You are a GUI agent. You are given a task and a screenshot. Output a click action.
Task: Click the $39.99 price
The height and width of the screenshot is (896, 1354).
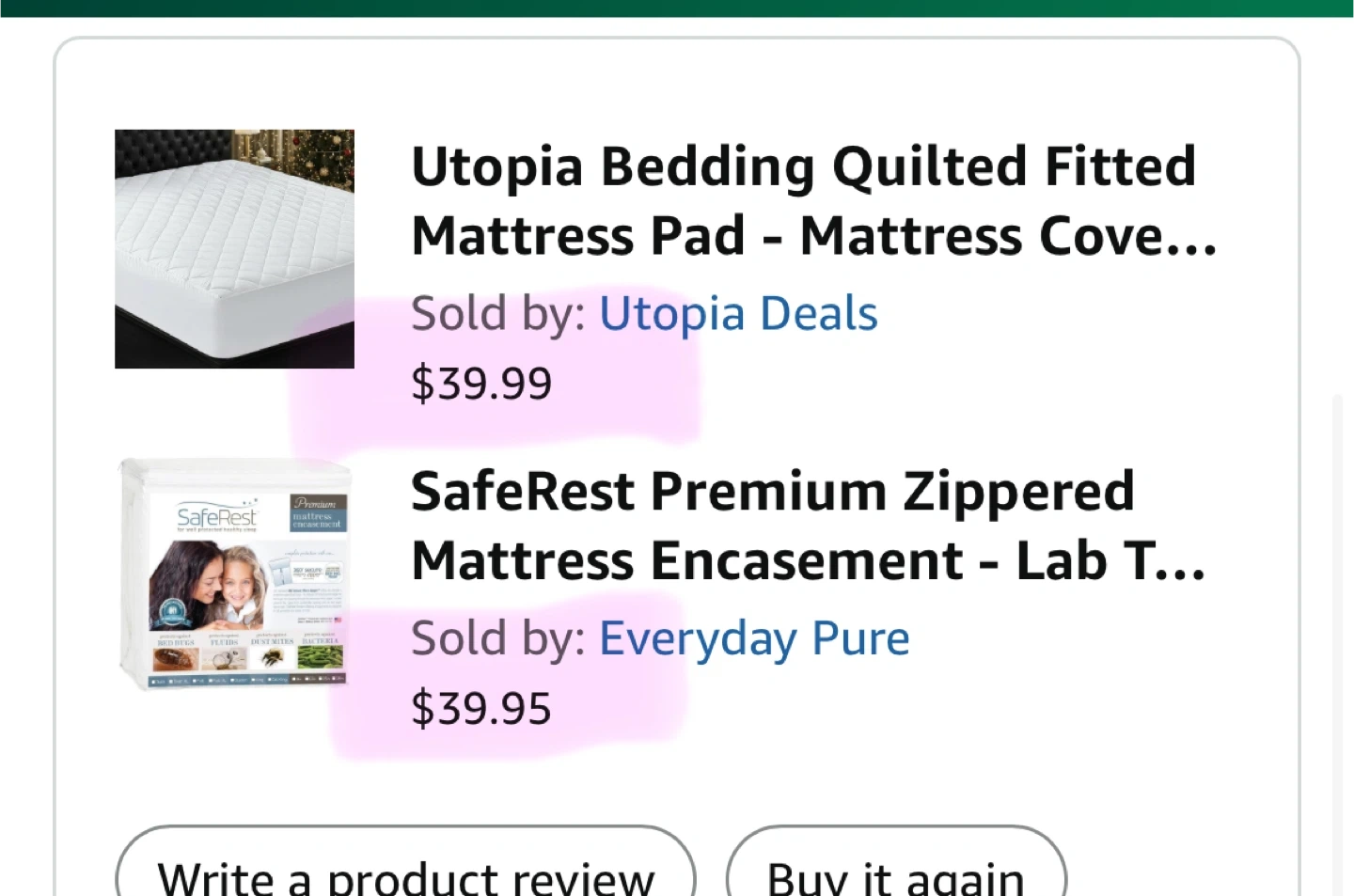tap(481, 384)
